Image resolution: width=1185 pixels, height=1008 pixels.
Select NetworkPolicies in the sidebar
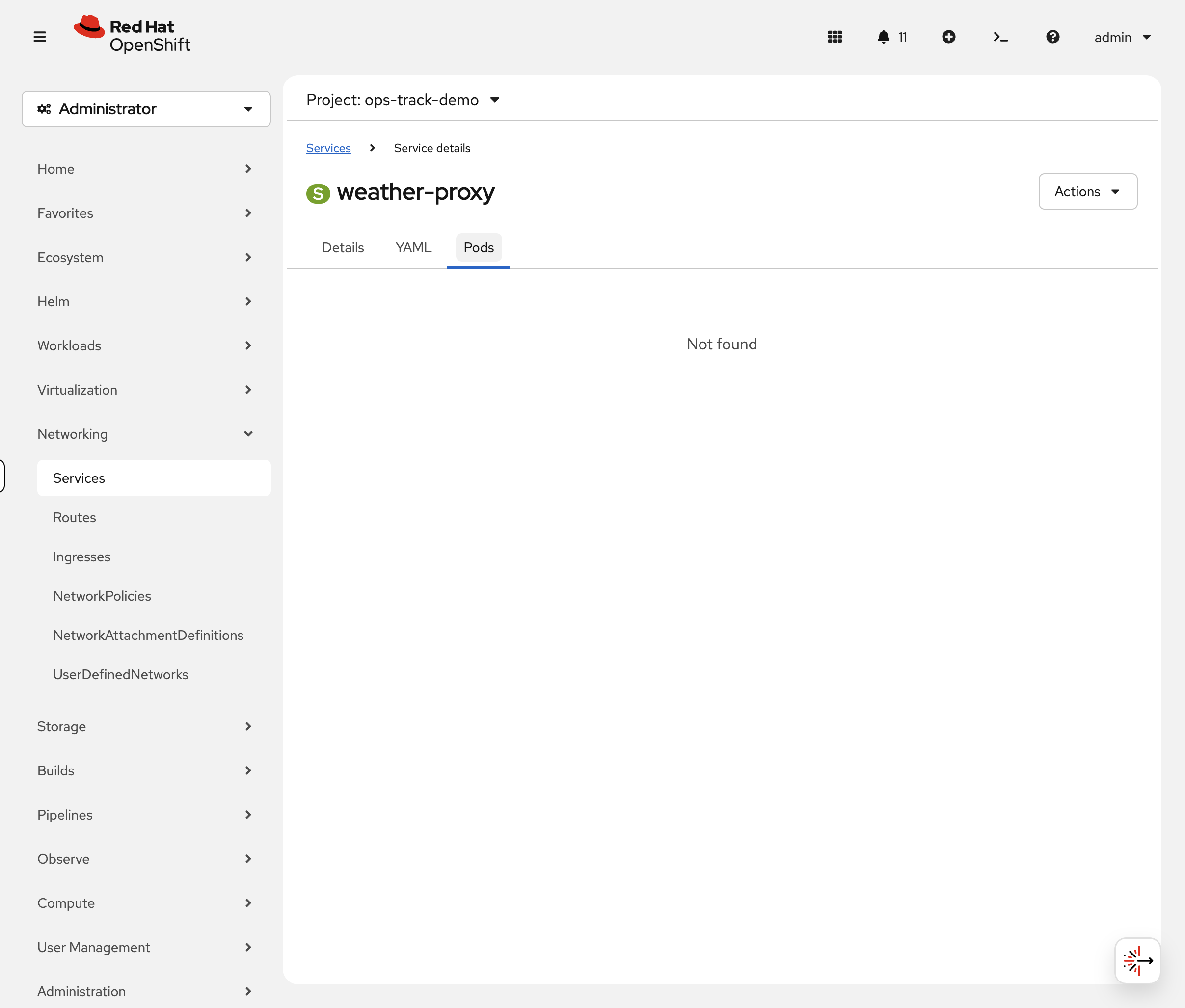tap(102, 595)
